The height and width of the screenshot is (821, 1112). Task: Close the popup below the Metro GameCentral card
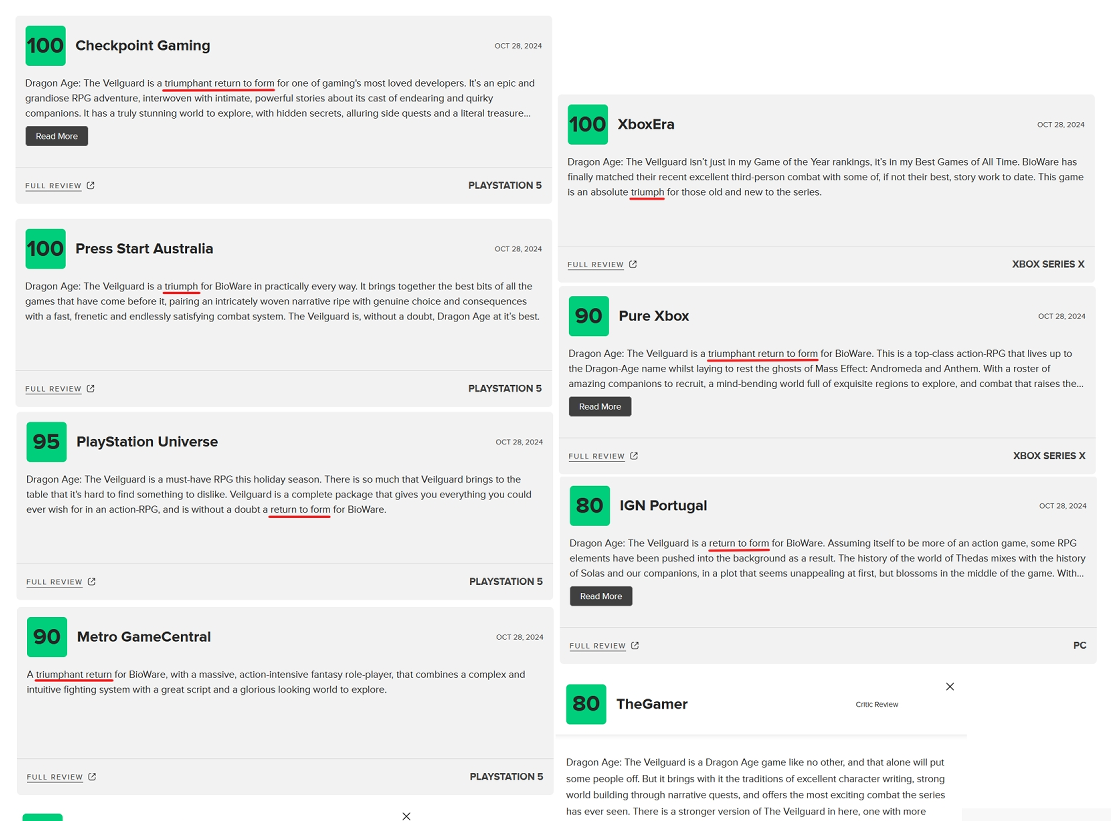406,816
